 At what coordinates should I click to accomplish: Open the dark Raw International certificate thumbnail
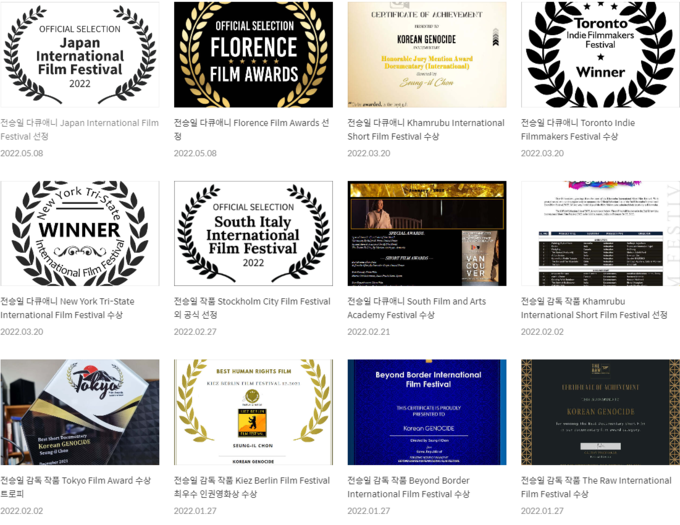pyautogui.click(x=600, y=412)
